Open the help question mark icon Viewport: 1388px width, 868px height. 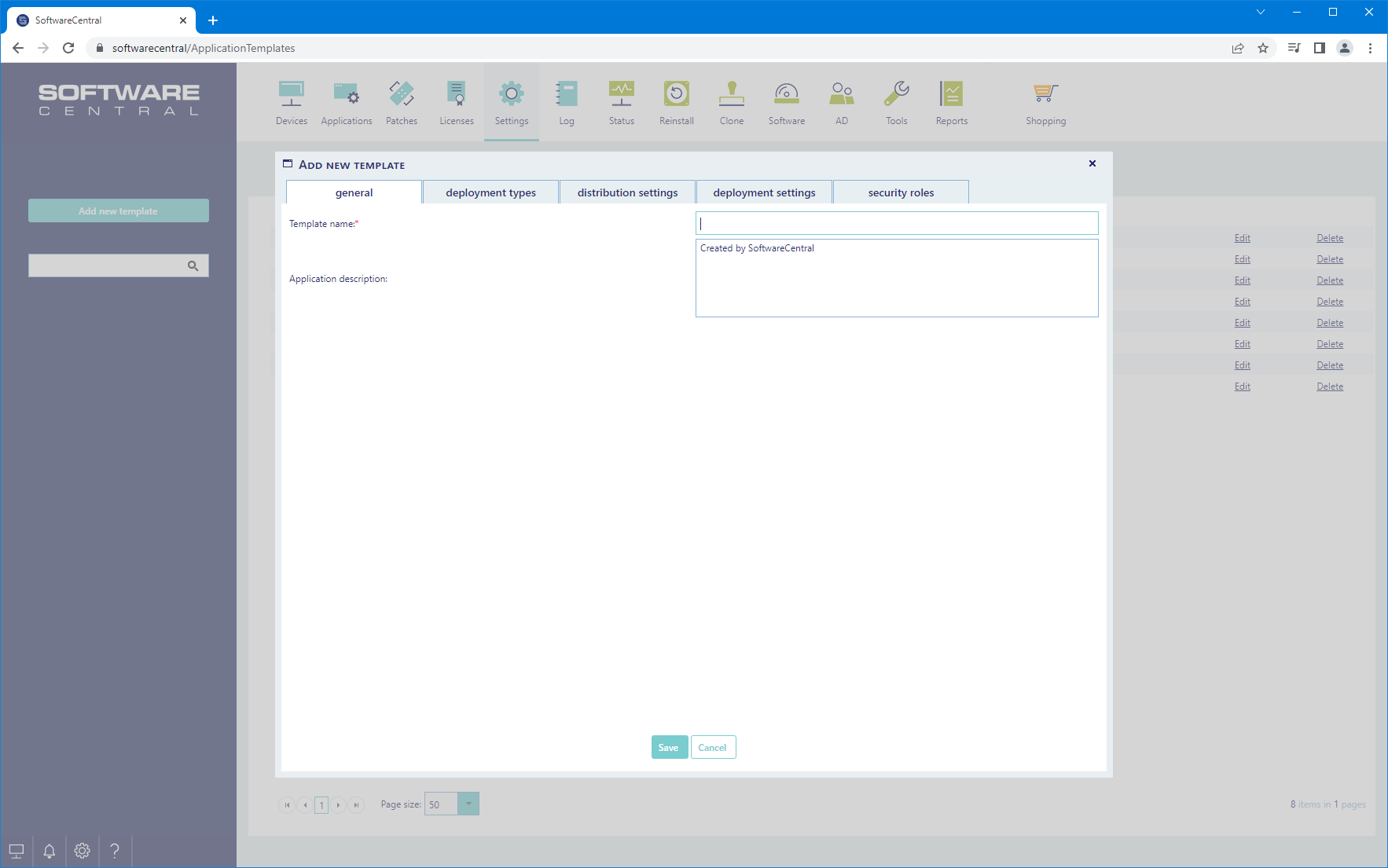click(x=115, y=851)
